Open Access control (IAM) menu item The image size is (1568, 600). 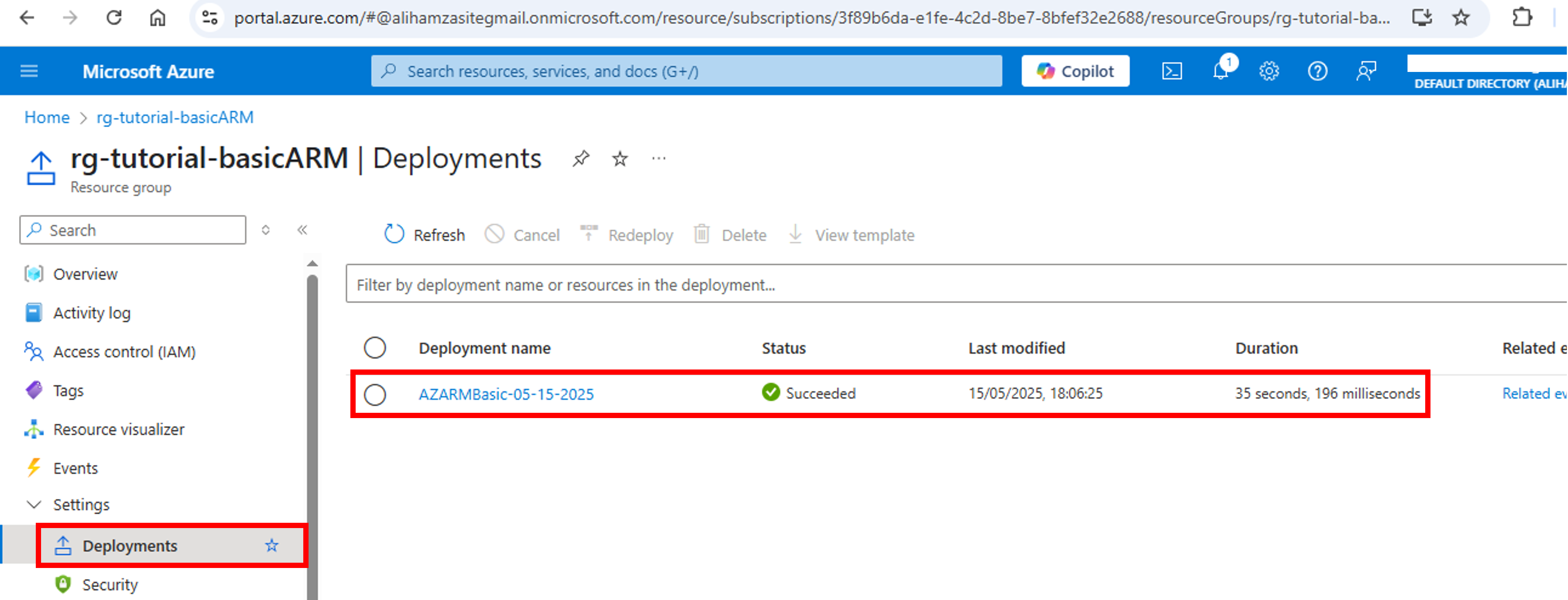(124, 352)
